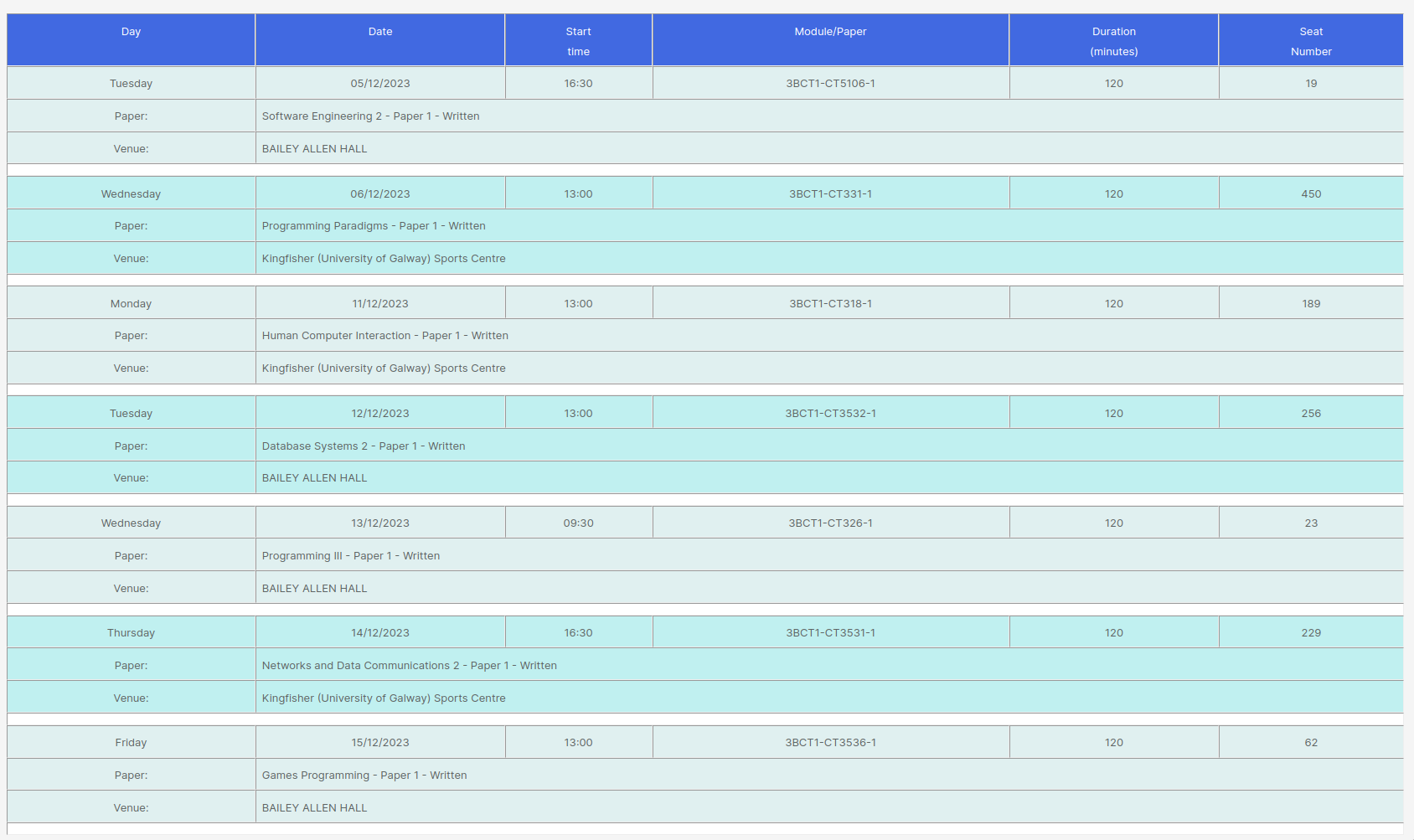Select Networks and Data Communications 2 paper

pos(410,666)
